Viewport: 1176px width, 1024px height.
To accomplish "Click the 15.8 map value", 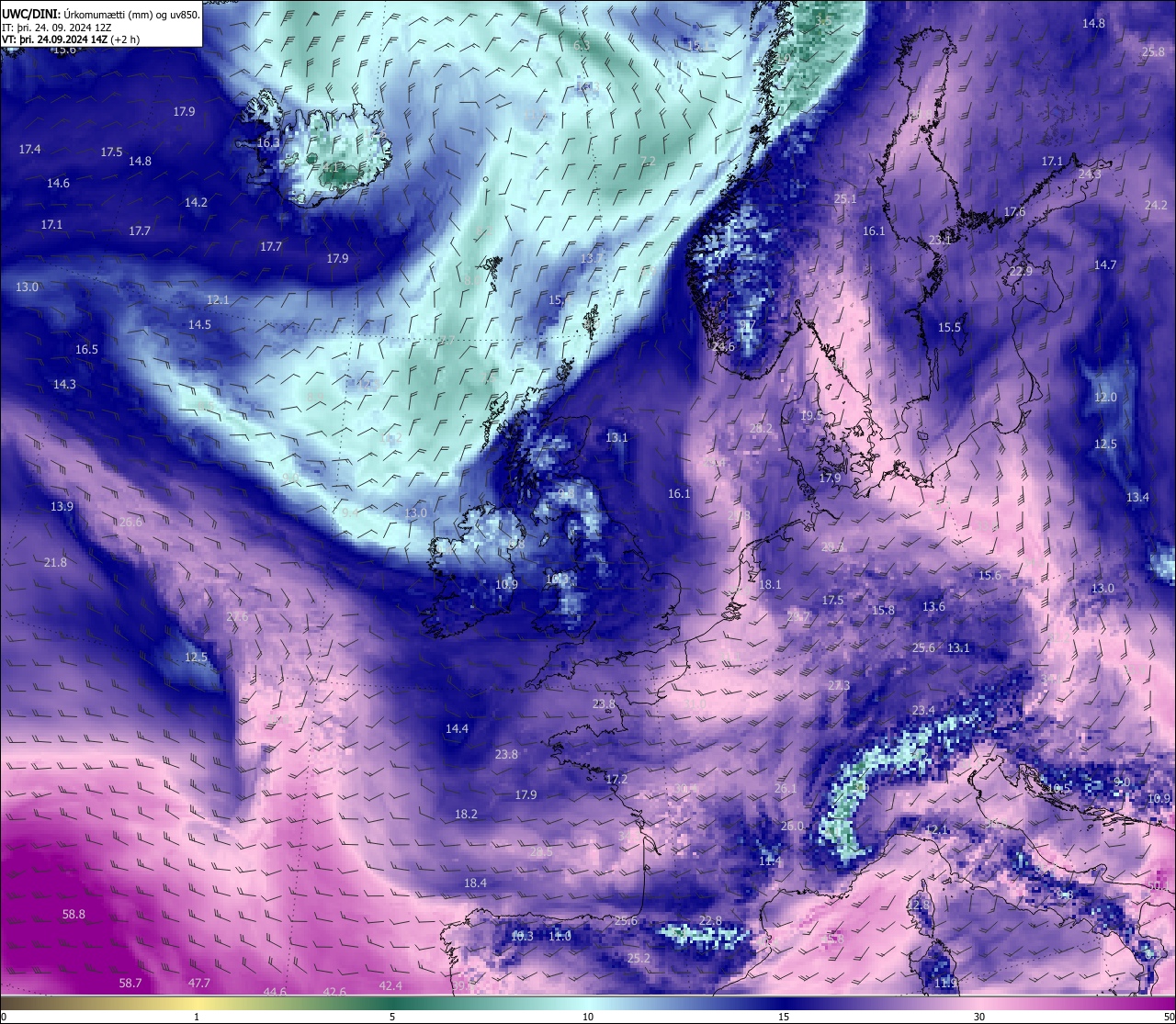I will click(883, 610).
